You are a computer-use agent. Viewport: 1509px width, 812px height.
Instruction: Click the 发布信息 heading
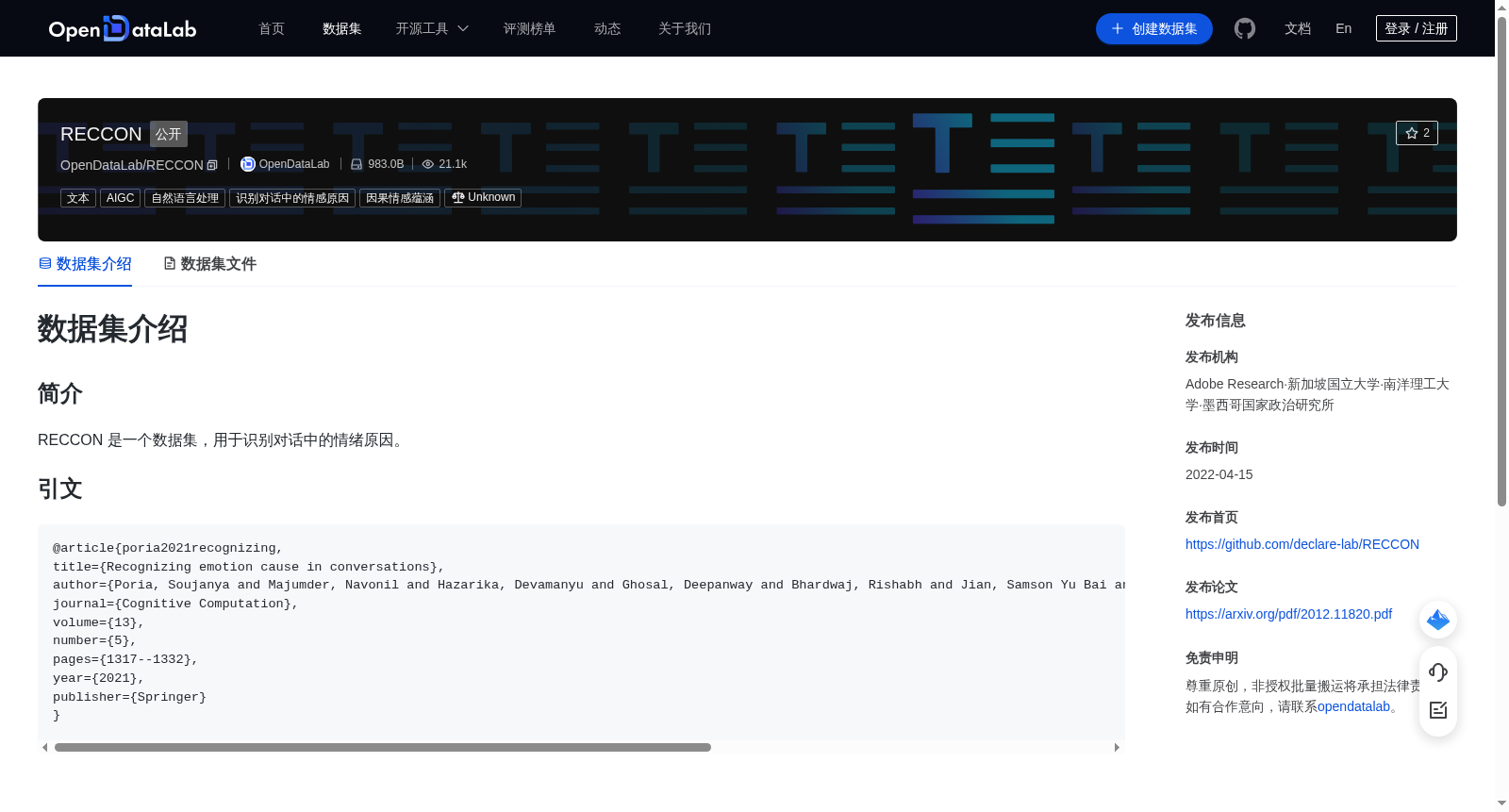pyautogui.click(x=1216, y=321)
